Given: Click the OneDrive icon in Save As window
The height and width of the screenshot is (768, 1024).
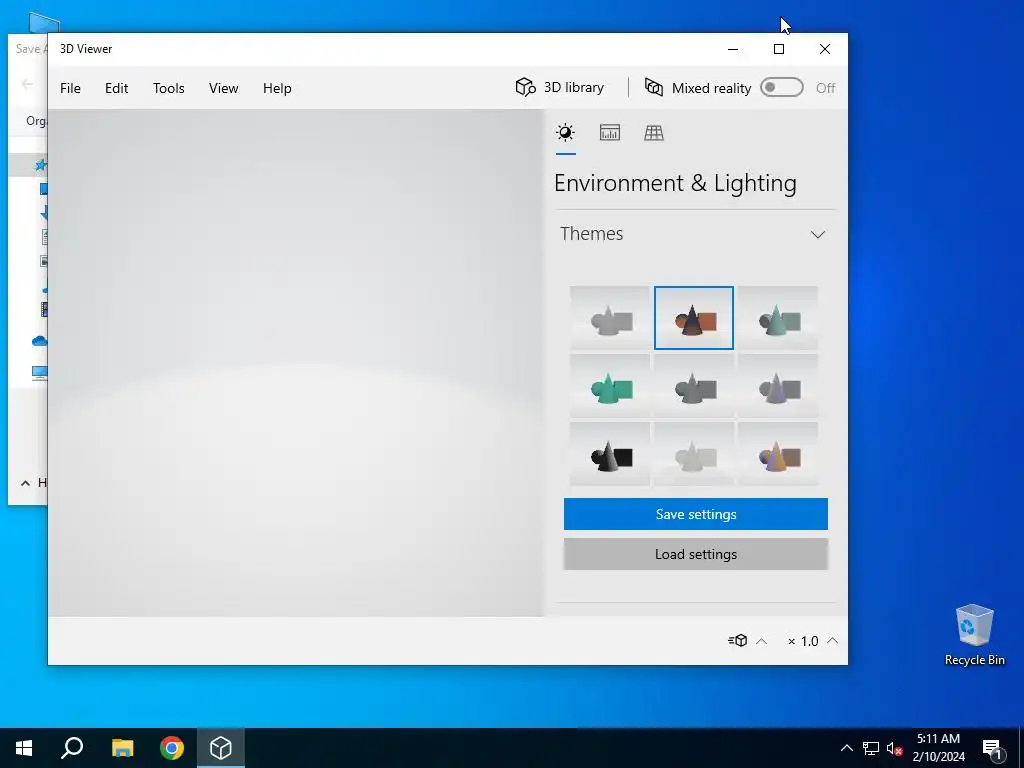Looking at the screenshot, I should coord(40,341).
